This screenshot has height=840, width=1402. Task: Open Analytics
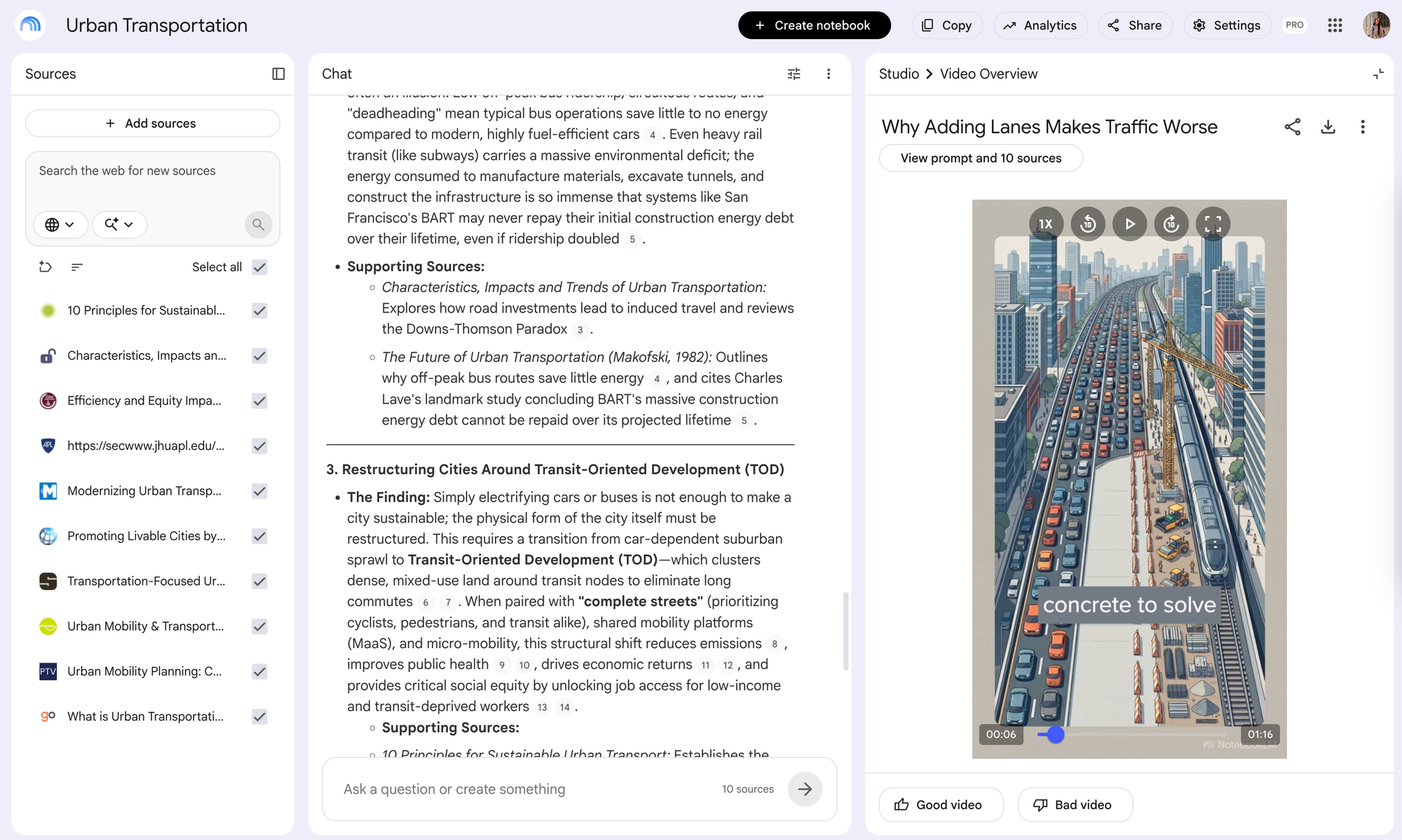pos(1040,25)
